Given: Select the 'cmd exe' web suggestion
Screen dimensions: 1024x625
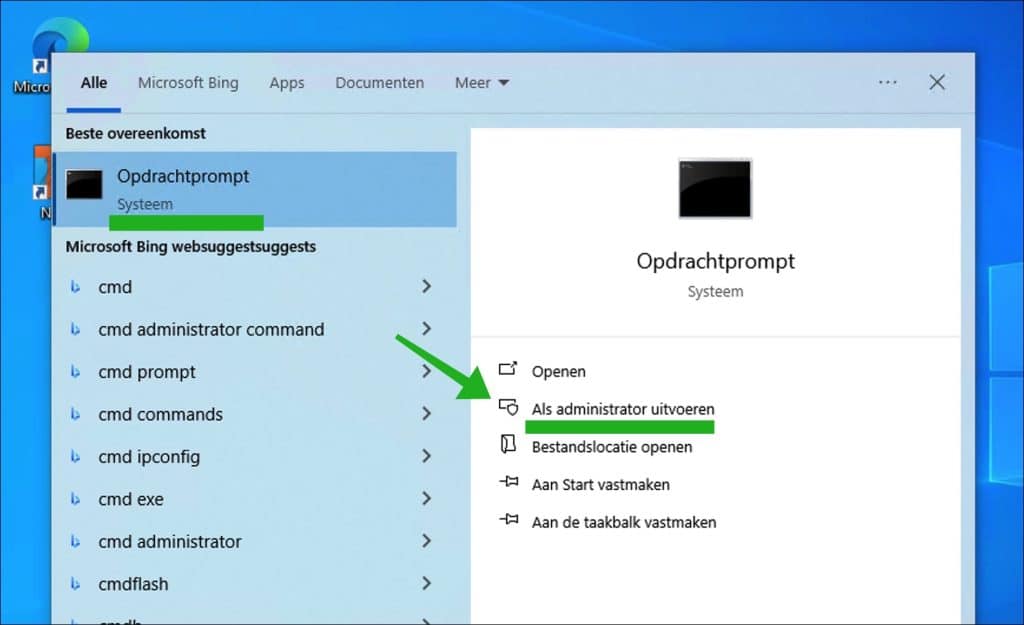Looking at the screenshot, I should pos(255,499).
